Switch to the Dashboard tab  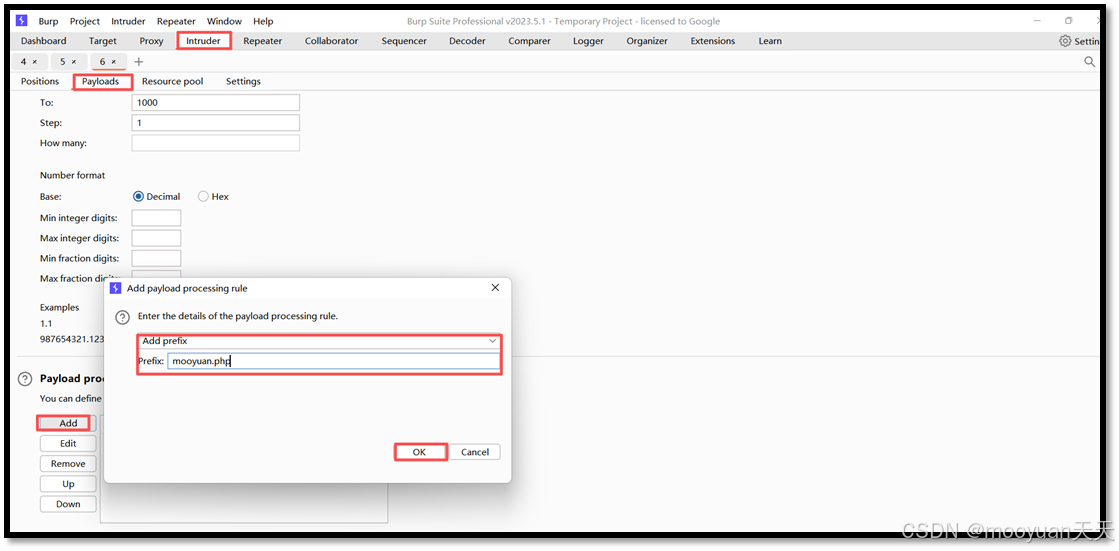tap(44, 41)
